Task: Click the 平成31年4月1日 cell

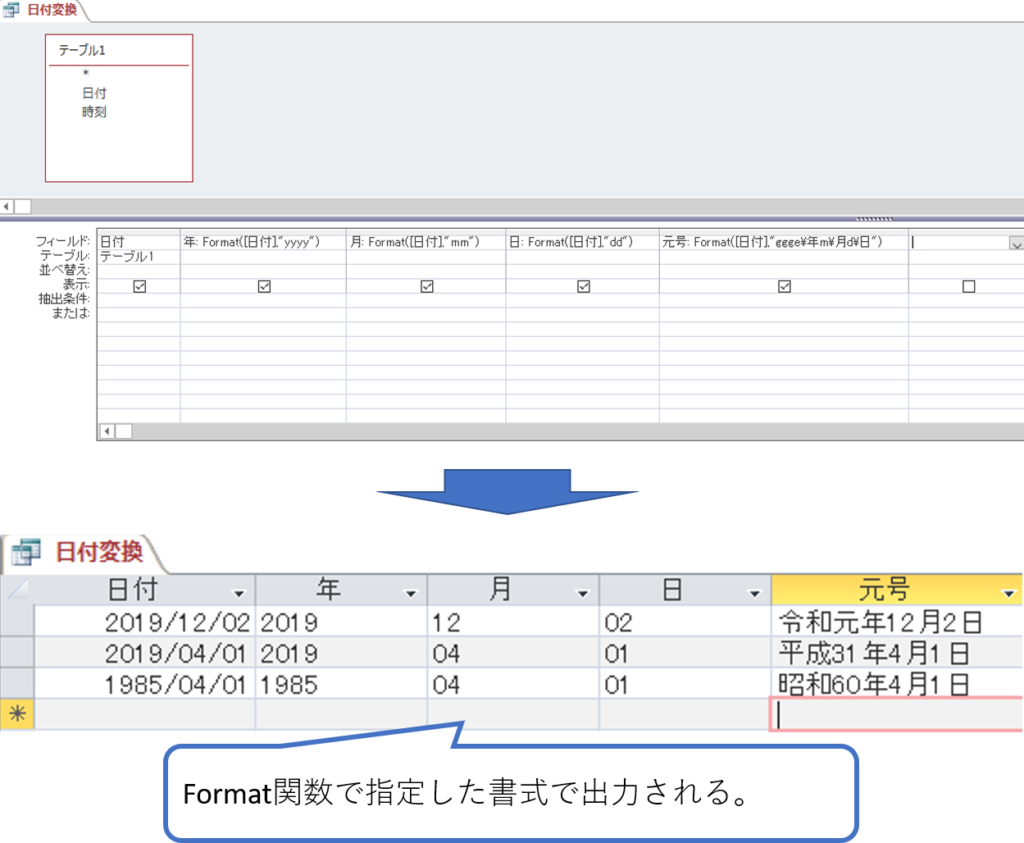Action: pyautogui.click(x=897, y=652)
